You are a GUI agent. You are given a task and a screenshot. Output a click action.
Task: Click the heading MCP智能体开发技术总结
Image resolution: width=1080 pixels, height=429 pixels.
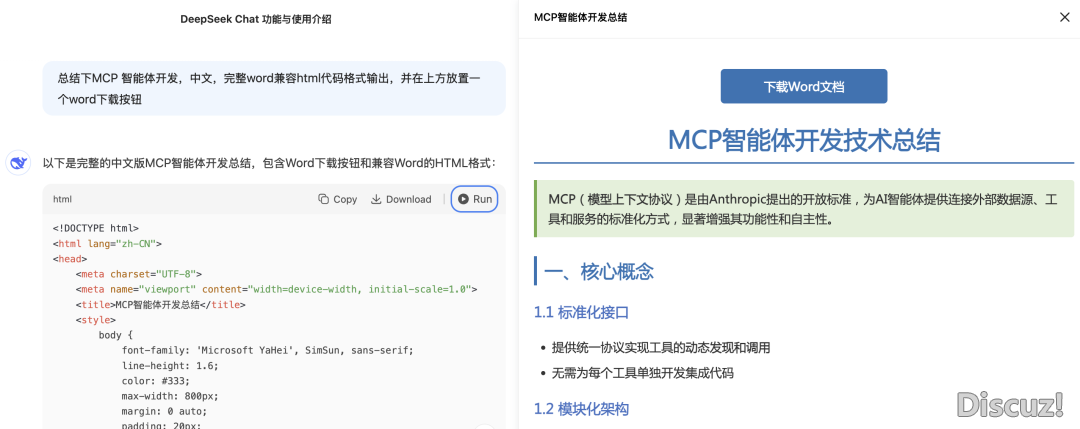point(804,140)
